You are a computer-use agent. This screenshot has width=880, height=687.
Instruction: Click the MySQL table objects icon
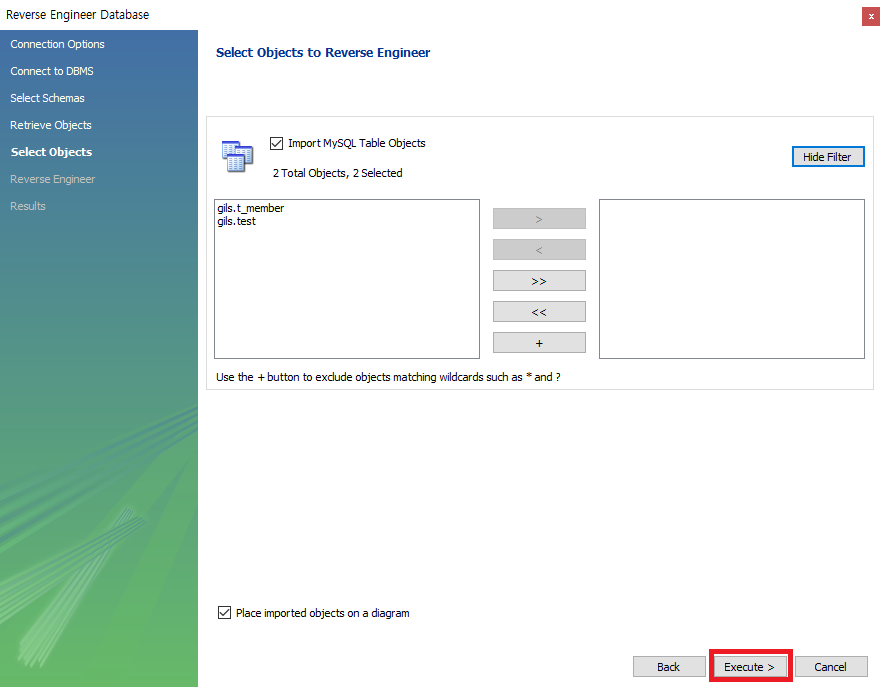pyautogui.click(x=237, y=157)
